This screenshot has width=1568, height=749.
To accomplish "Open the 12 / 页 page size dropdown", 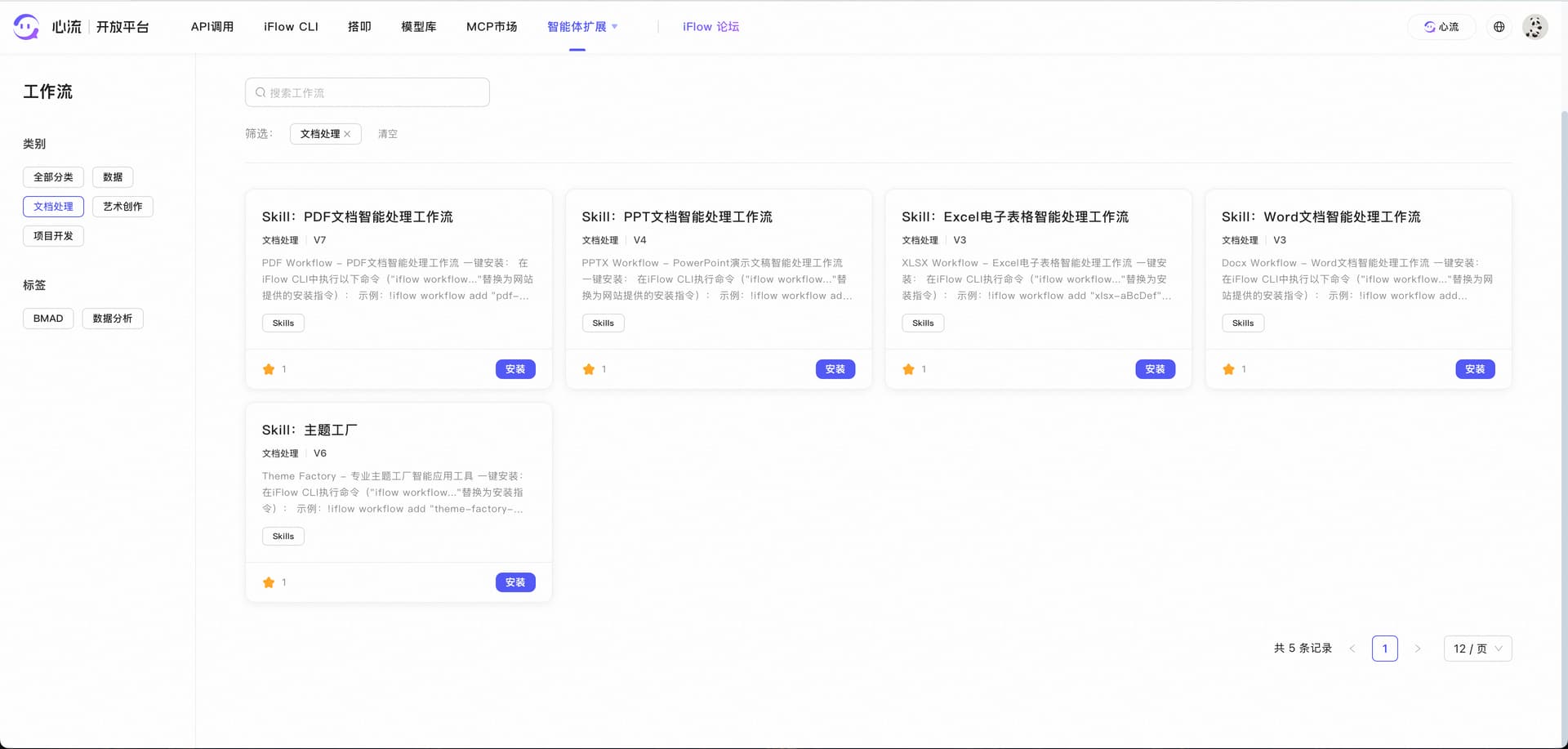I will [1477, 649].
